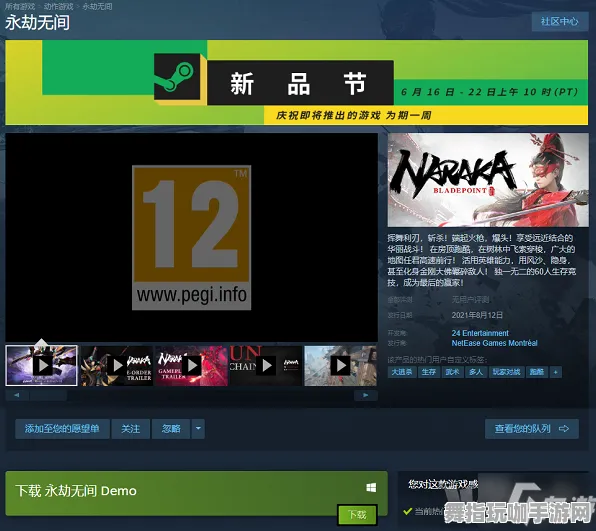Click the Windows platform icon on demo banner
The width and height of the screenshot is (596, 531).
point(371,488)
